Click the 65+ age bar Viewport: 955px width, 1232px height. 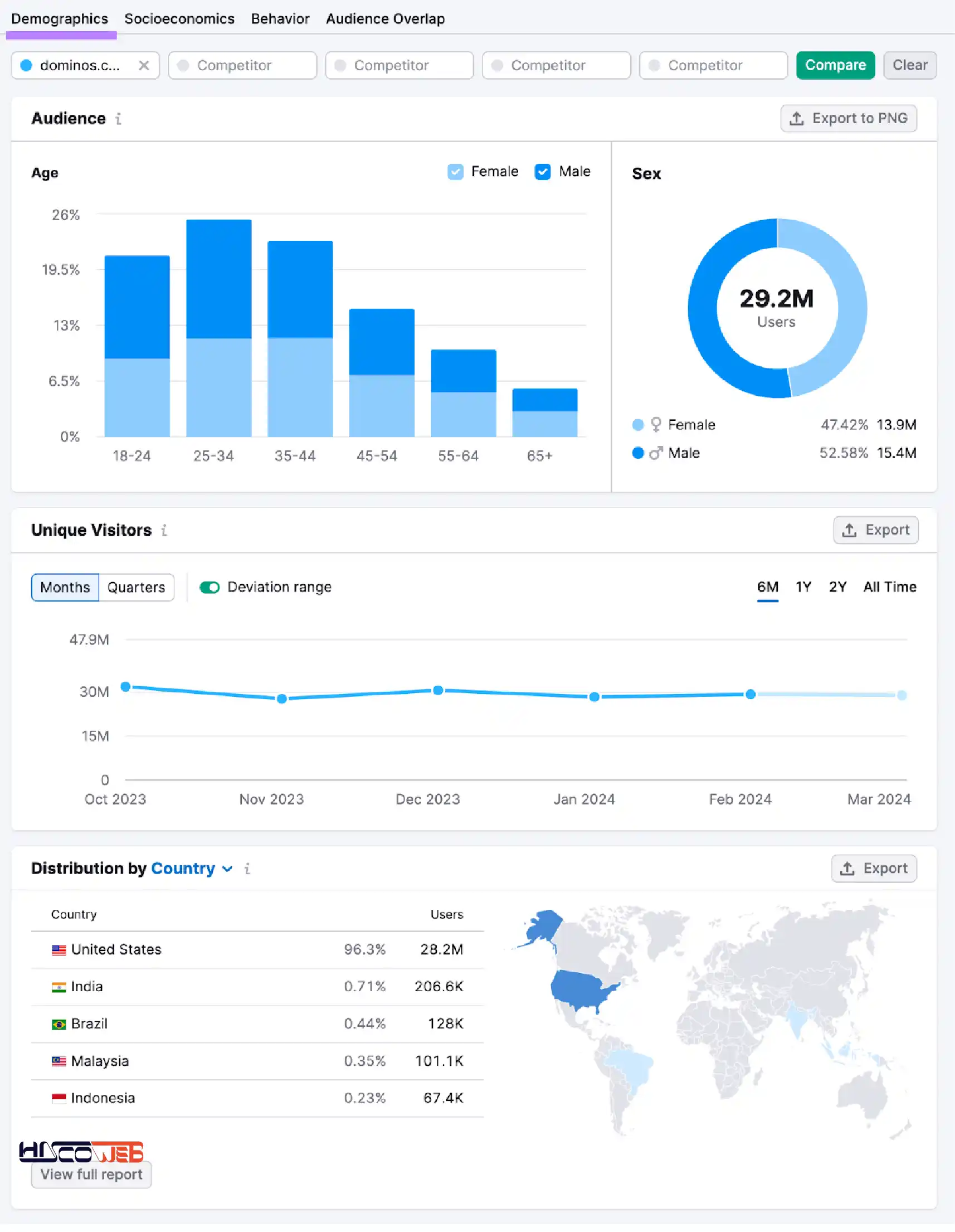tap(545, 413)
